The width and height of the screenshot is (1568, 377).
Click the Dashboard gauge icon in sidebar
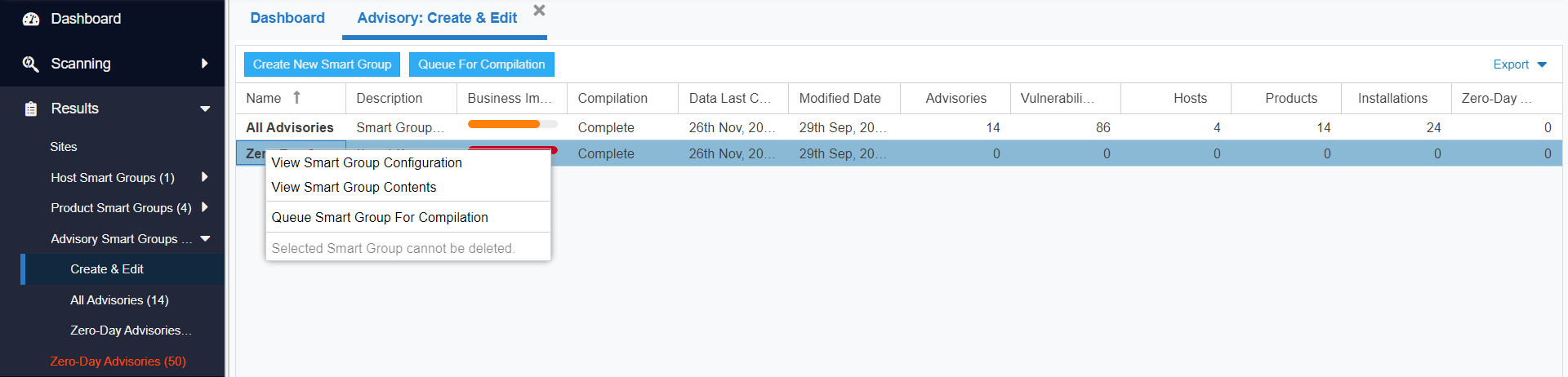click(x=30, y=19)
